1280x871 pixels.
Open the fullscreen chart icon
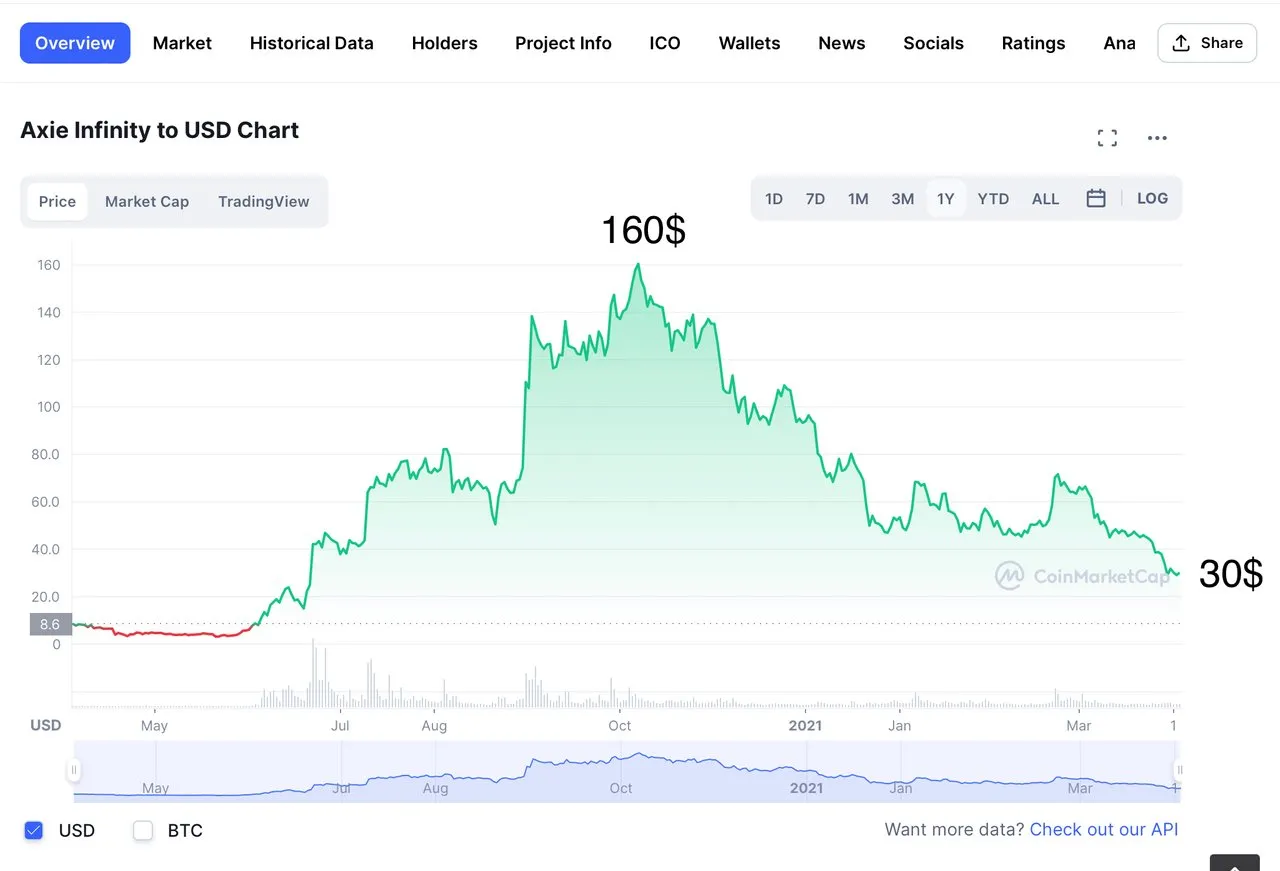coord(1107,138)
